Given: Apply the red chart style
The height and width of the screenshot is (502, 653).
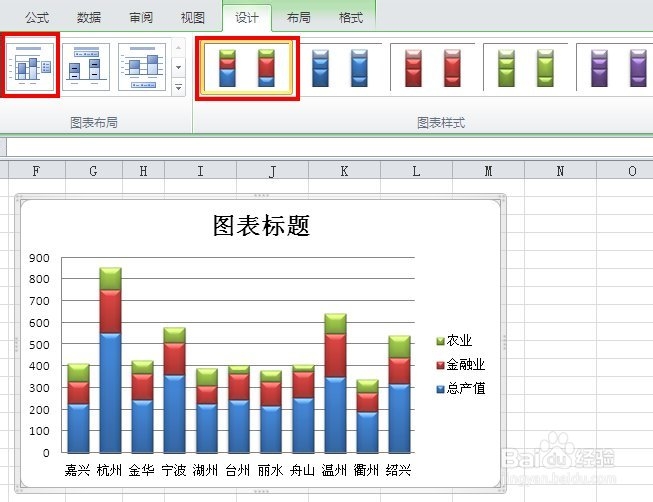Looking at the screenshot, I should 432,68.
